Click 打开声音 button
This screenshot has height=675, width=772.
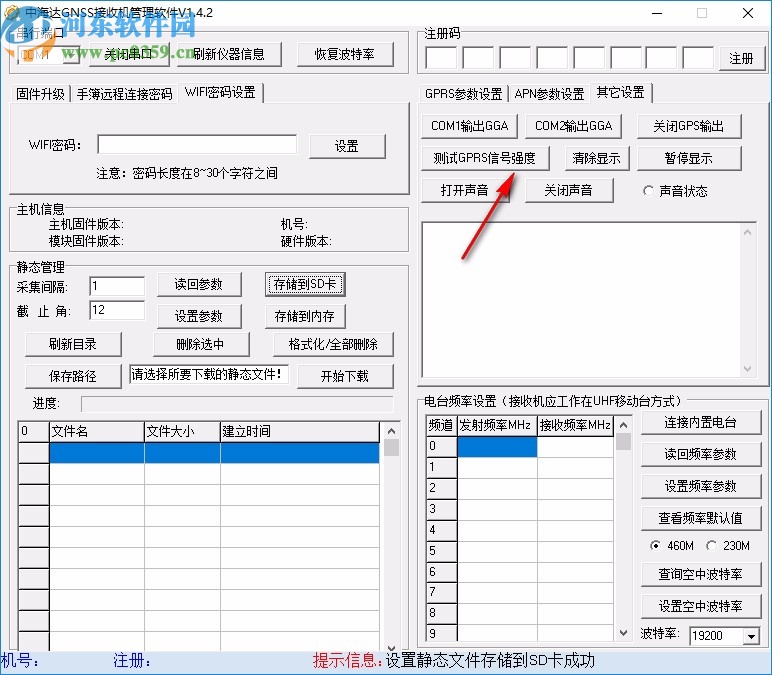(x=465, y=190)
